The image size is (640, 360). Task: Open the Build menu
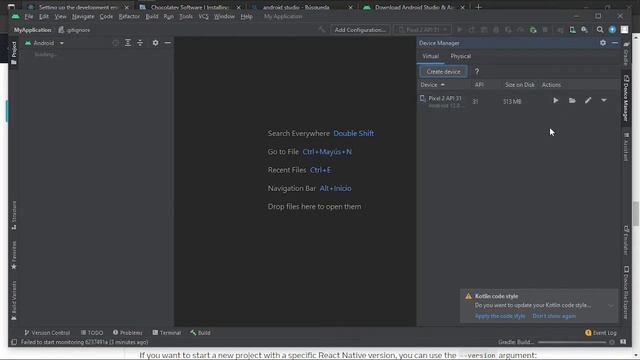[x=152, y=17]
